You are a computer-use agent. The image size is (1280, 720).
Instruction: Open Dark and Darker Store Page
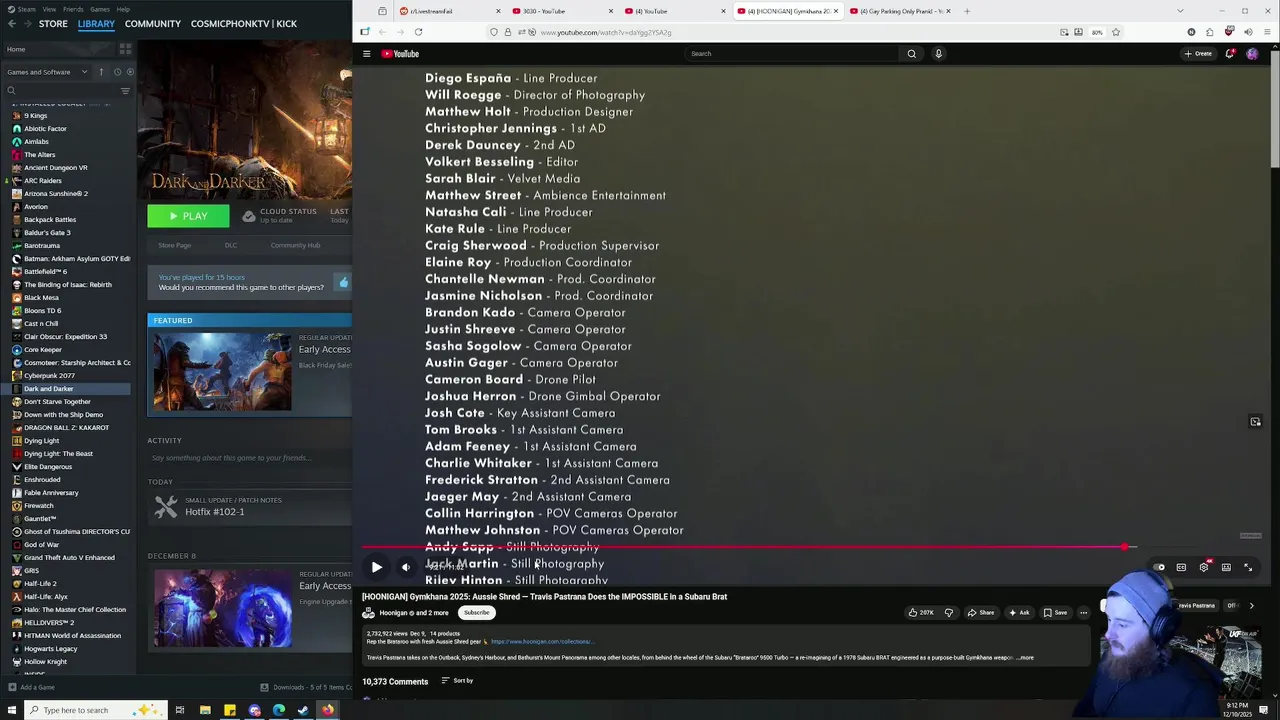(x=174, y=245)
